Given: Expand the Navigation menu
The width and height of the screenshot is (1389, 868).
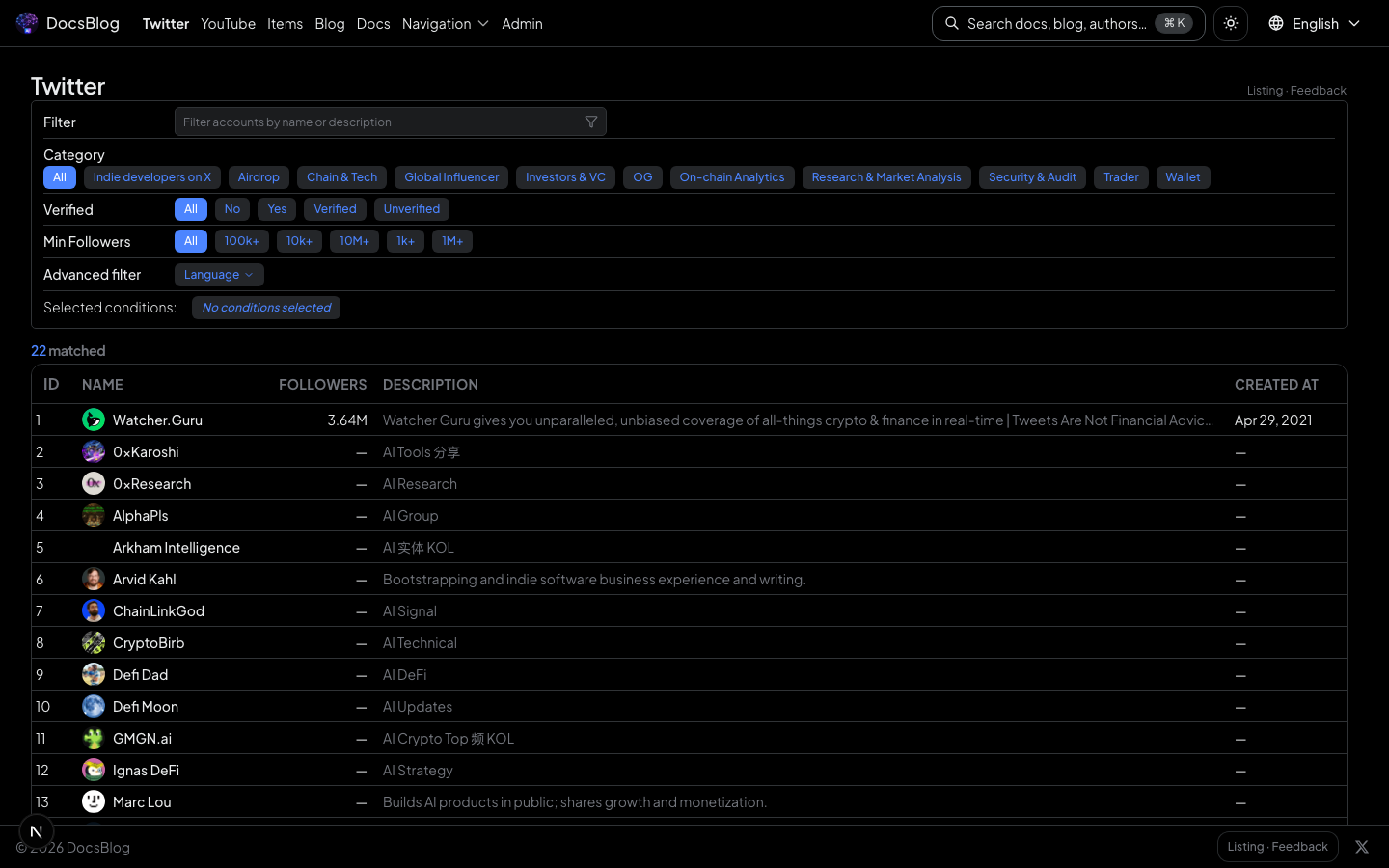Looking at the screenshot, I should click(x=446, y=23).
